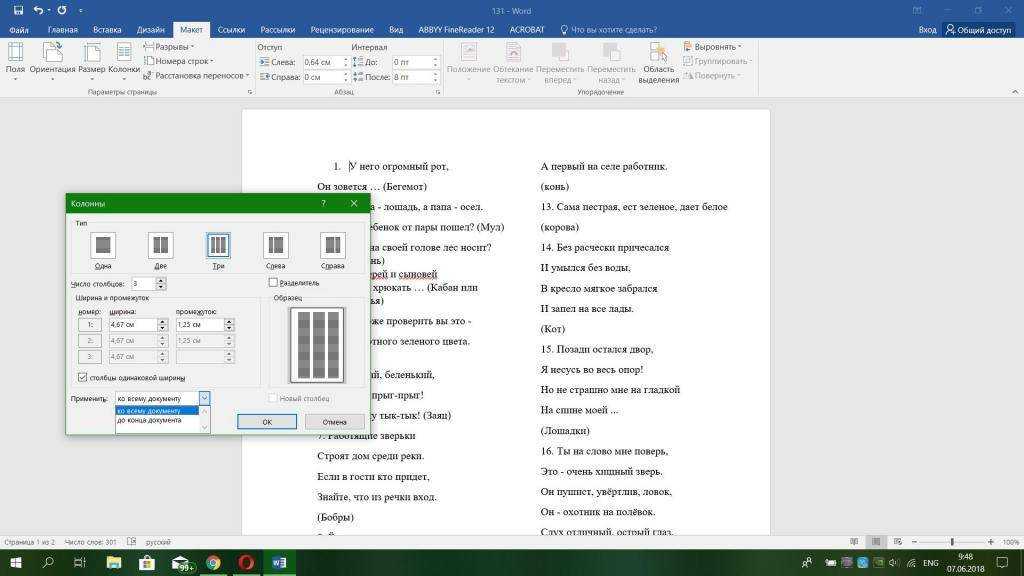Select the Слева left-column preset
The height and width of the screenshot is (576, 1024).
[x=275, y=246]
